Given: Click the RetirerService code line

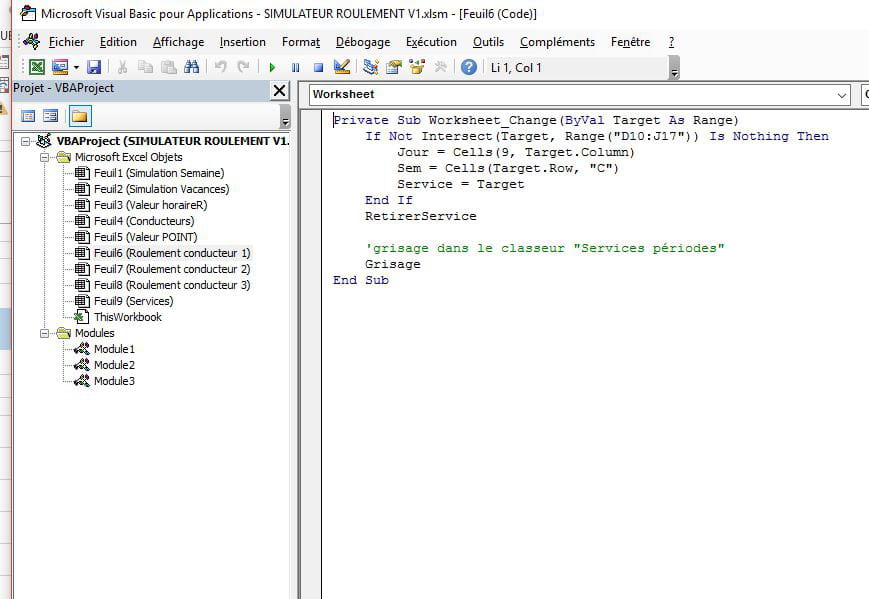Looking at the screenshot, I should coord(421,217).
